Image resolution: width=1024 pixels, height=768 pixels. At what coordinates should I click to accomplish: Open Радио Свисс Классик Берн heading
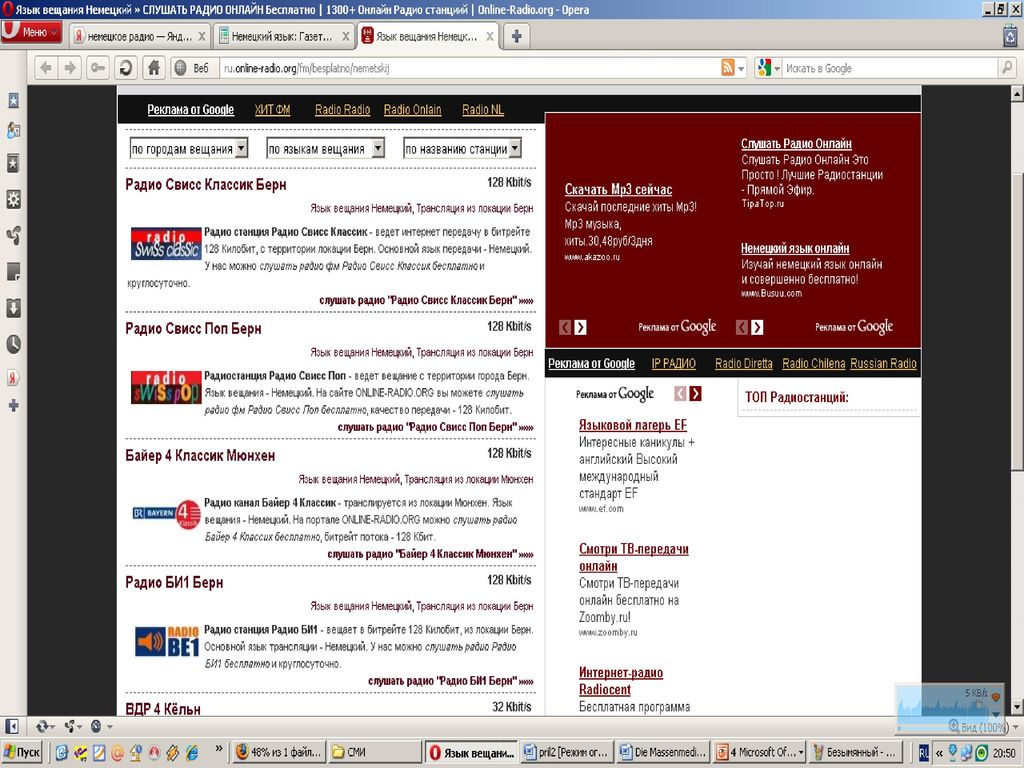(206, 185)
